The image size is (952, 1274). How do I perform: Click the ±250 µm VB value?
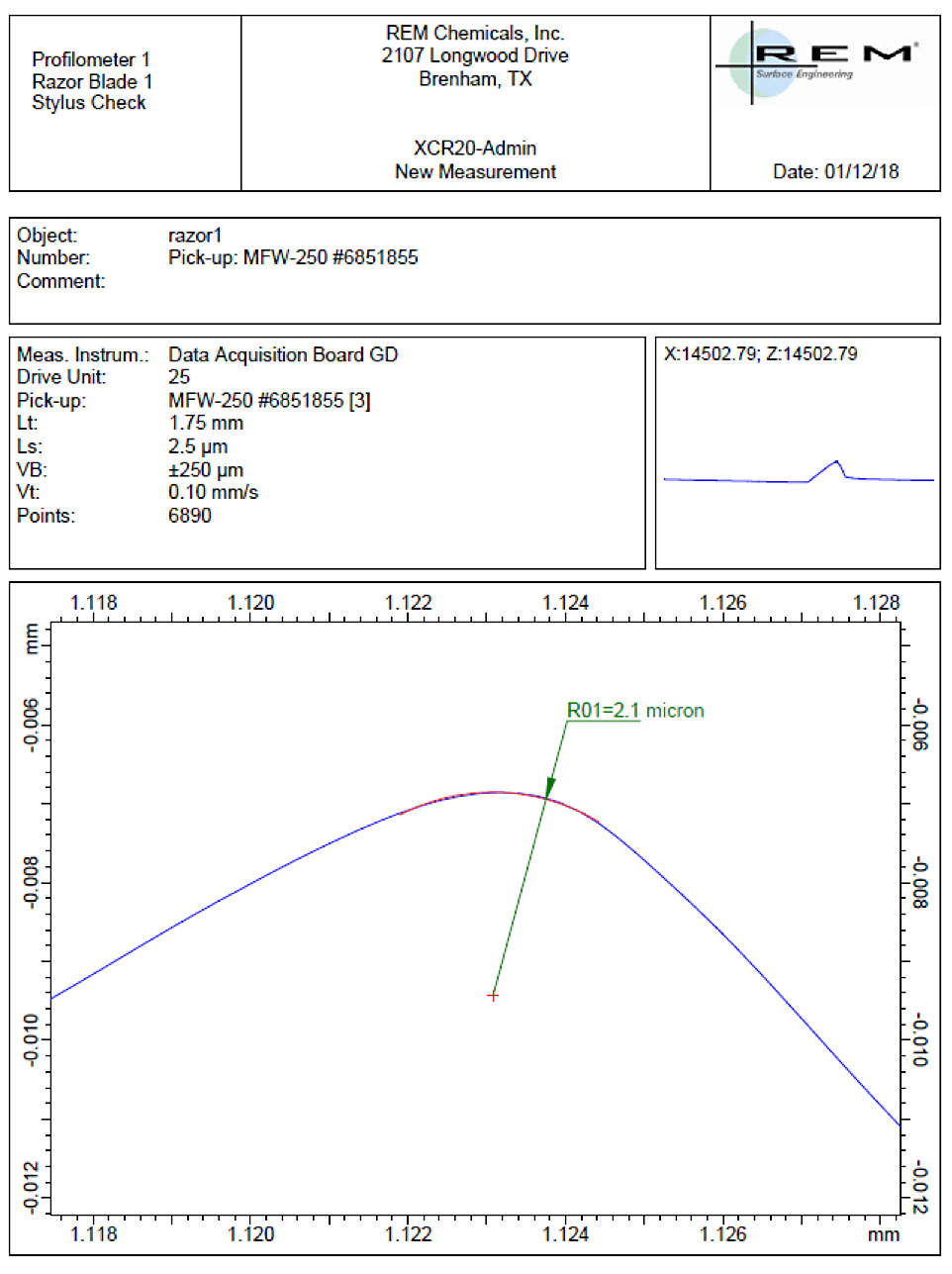pos(206,470)
